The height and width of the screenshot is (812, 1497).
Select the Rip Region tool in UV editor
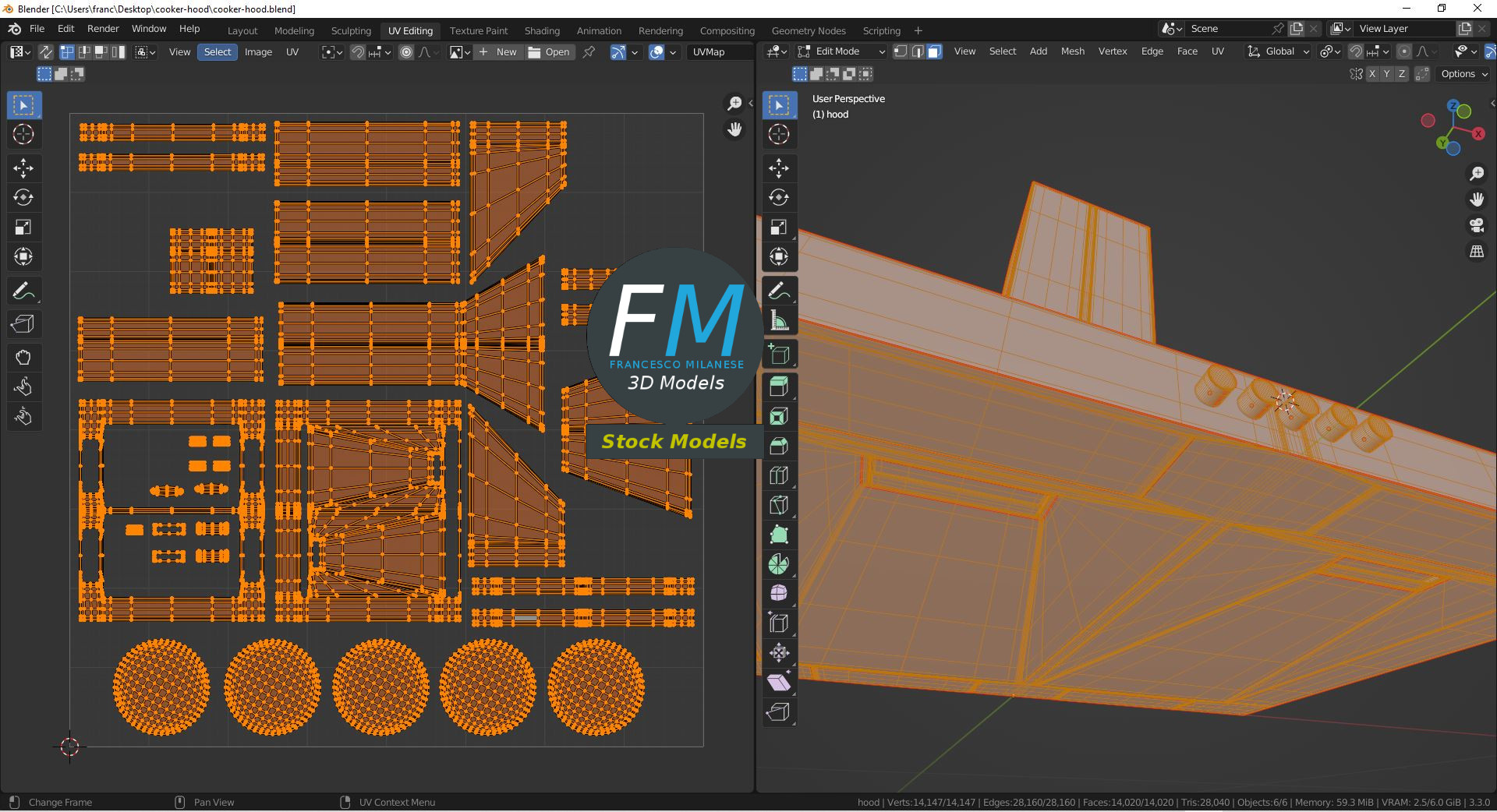tap(23, 323)
